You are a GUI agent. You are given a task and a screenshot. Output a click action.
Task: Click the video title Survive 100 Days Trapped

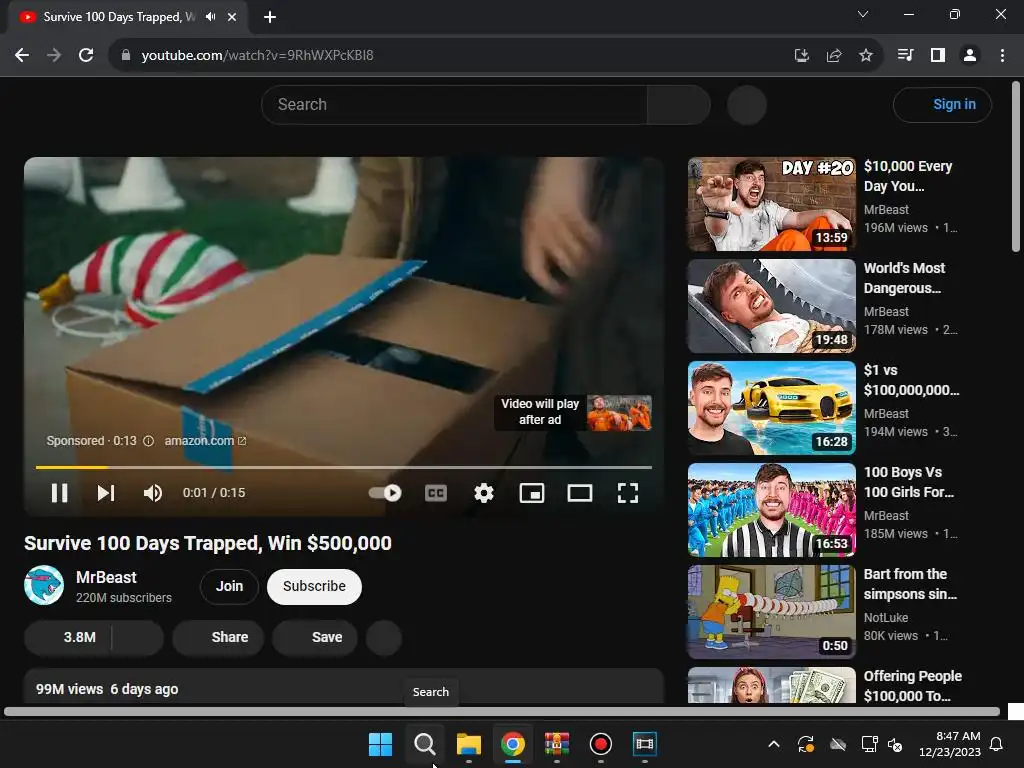coord(208,543)
